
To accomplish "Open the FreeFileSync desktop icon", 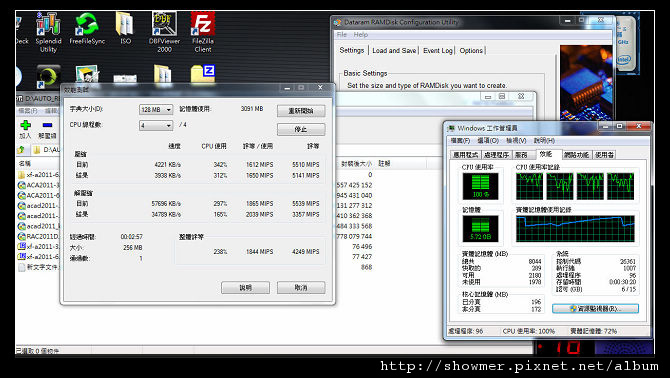I will pos(87,29).
